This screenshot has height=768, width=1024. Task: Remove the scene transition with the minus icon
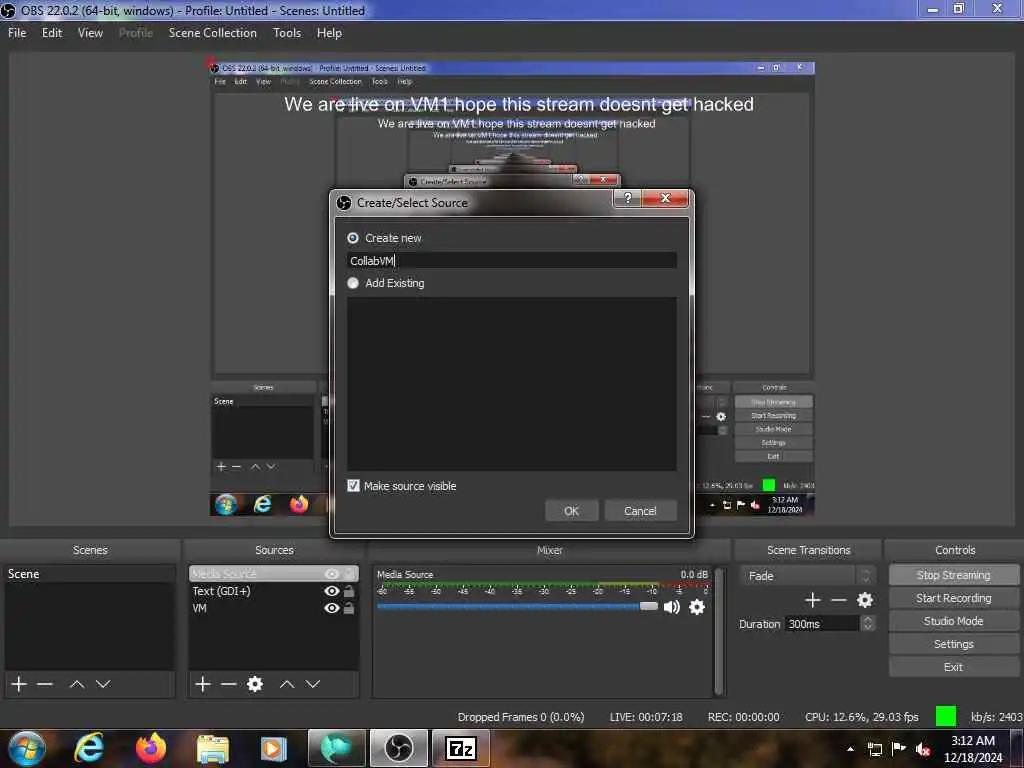coord(839,600)
